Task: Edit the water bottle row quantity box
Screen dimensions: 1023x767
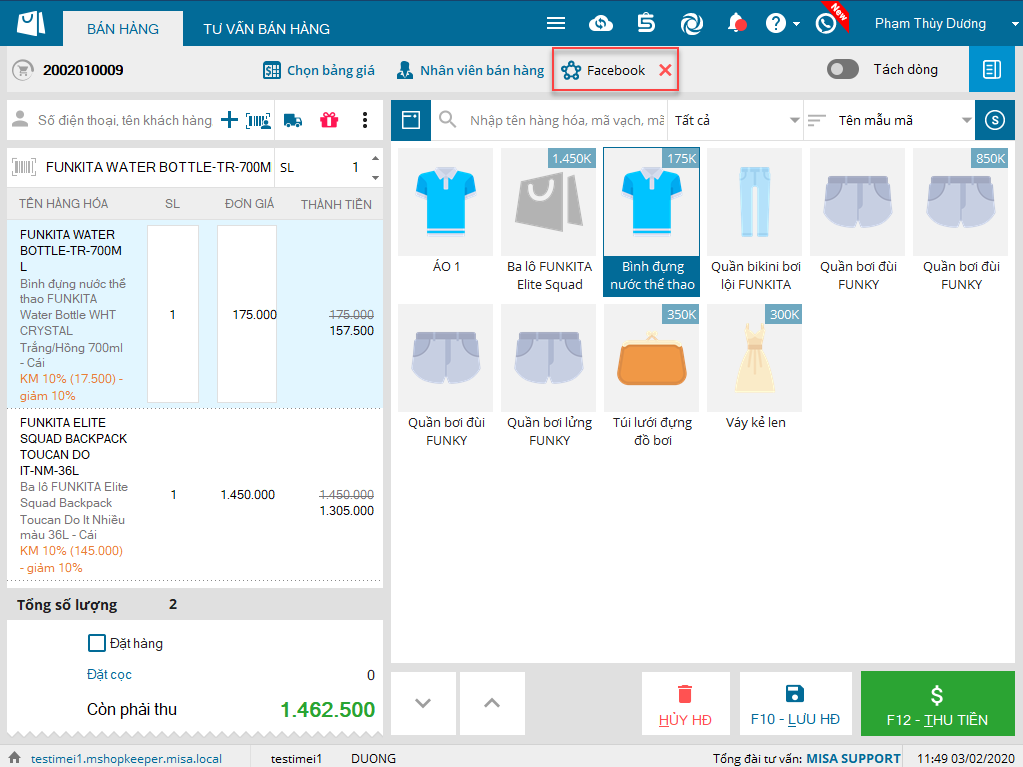Action: click(173, 314)
